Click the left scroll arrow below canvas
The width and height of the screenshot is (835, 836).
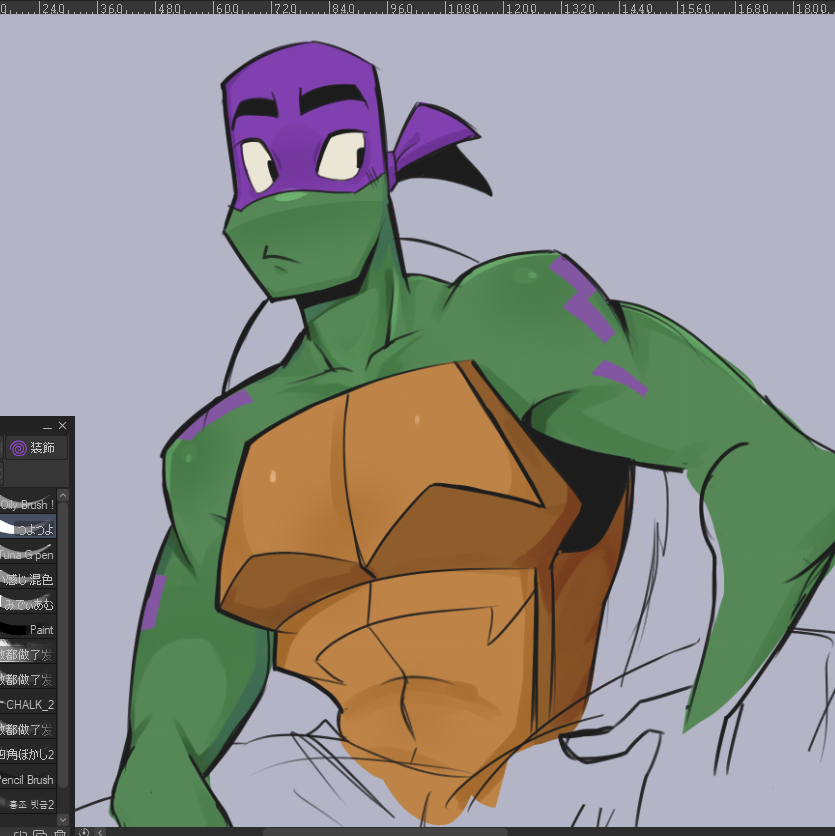pos(100,832)
